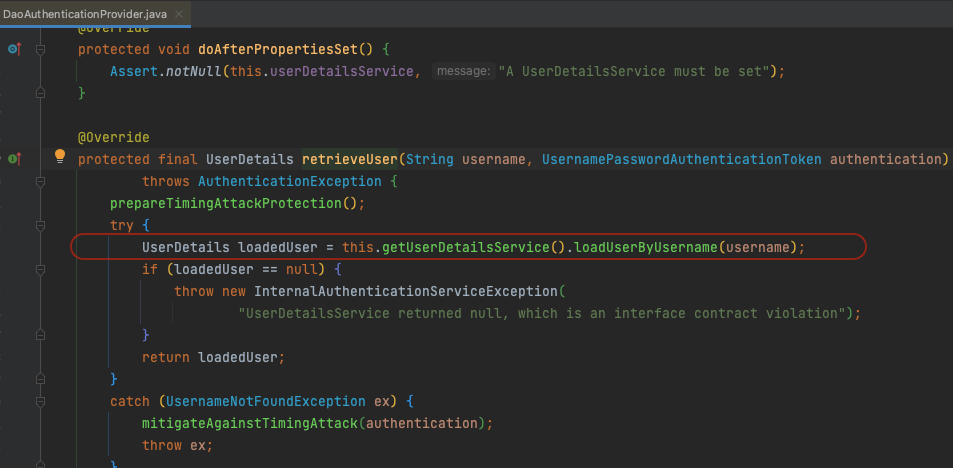This screenshot has width=953, height=468.
Task: Collapse the catch UsernameNotFoundException fold marker
Action: [40, 401]
